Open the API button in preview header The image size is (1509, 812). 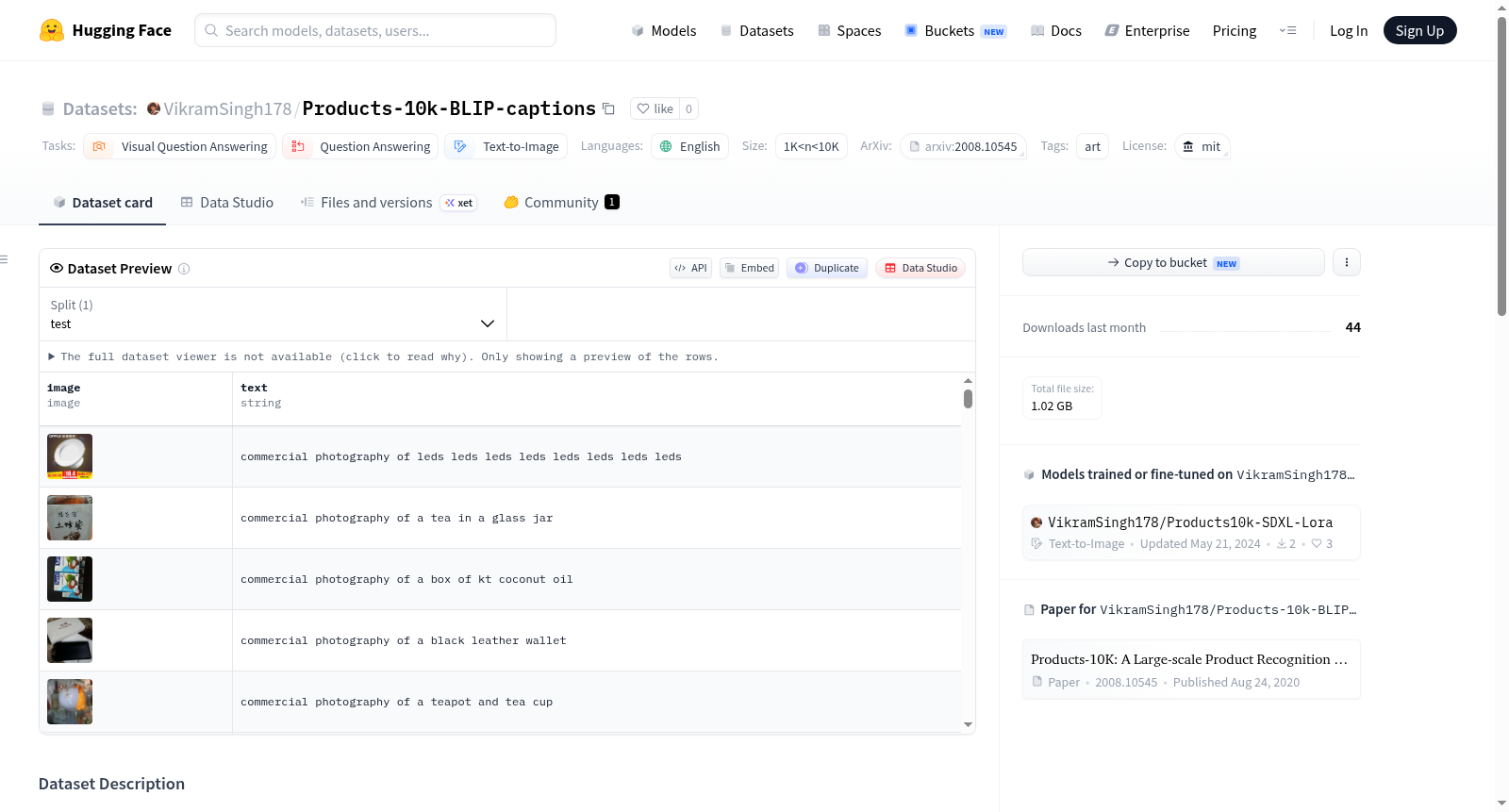pyautogui.click(x=690, y=268)
